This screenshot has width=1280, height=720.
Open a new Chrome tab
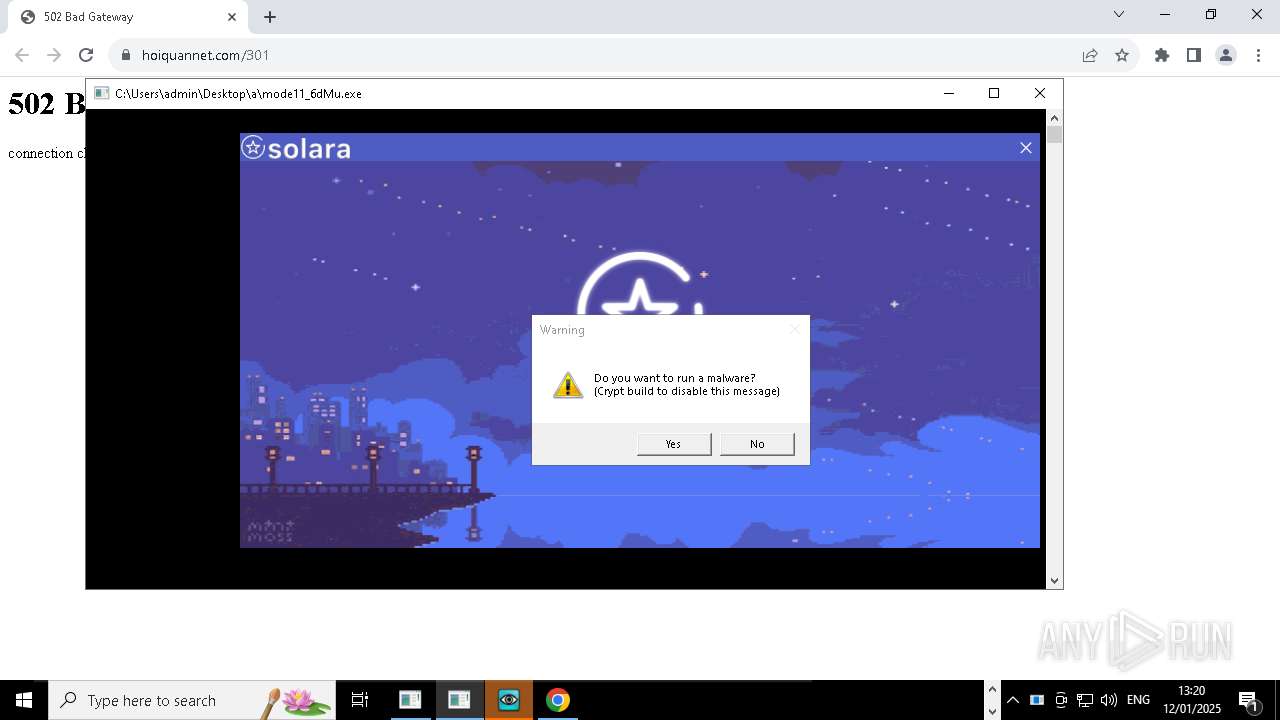tap(270, 17)
